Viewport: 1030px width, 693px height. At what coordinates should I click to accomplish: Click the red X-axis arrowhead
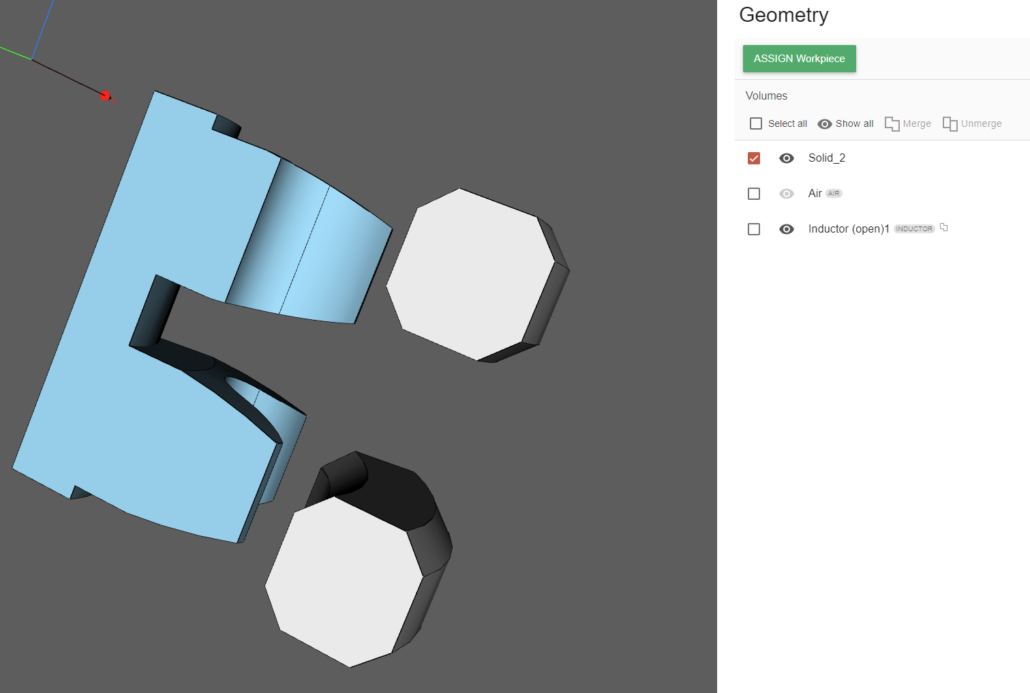tap(108, 97)
